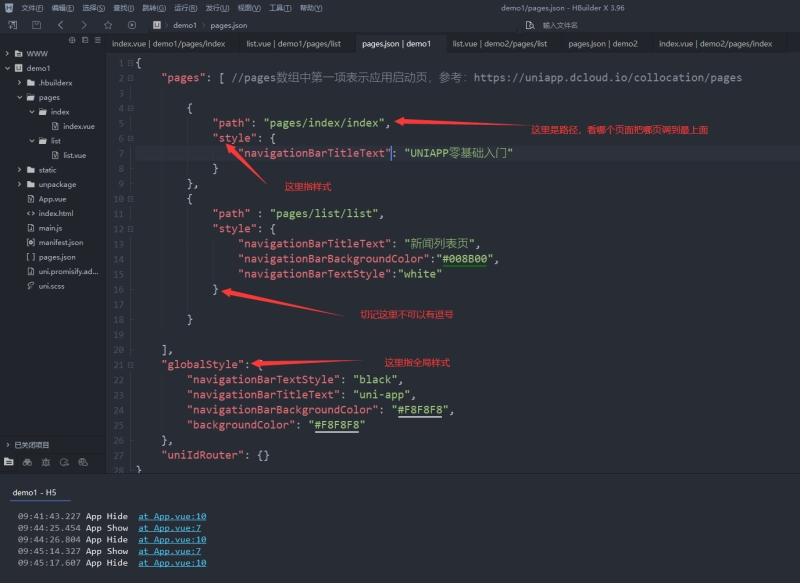Fold the globalStyle block at line 21
The height and width of the screenshot is (583, 800).
coord(130,365)
